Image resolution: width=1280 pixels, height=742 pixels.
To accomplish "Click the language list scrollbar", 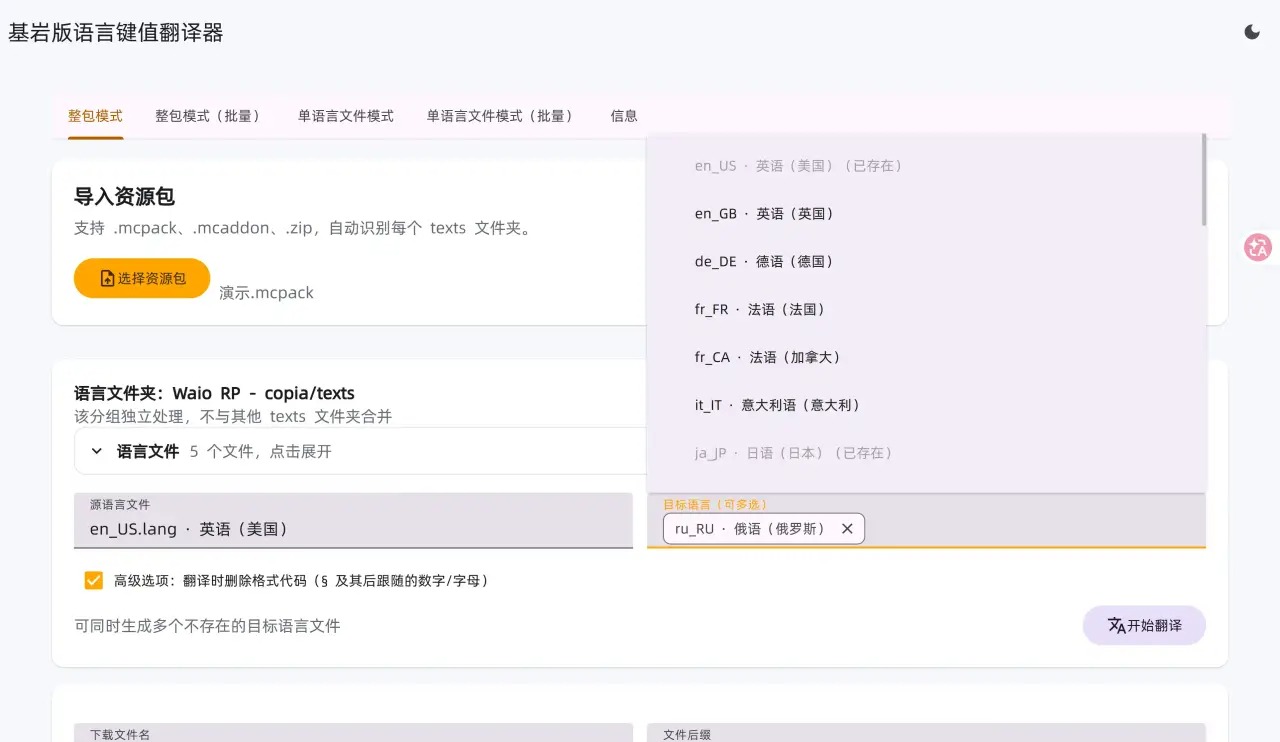I will [1203, 180].
